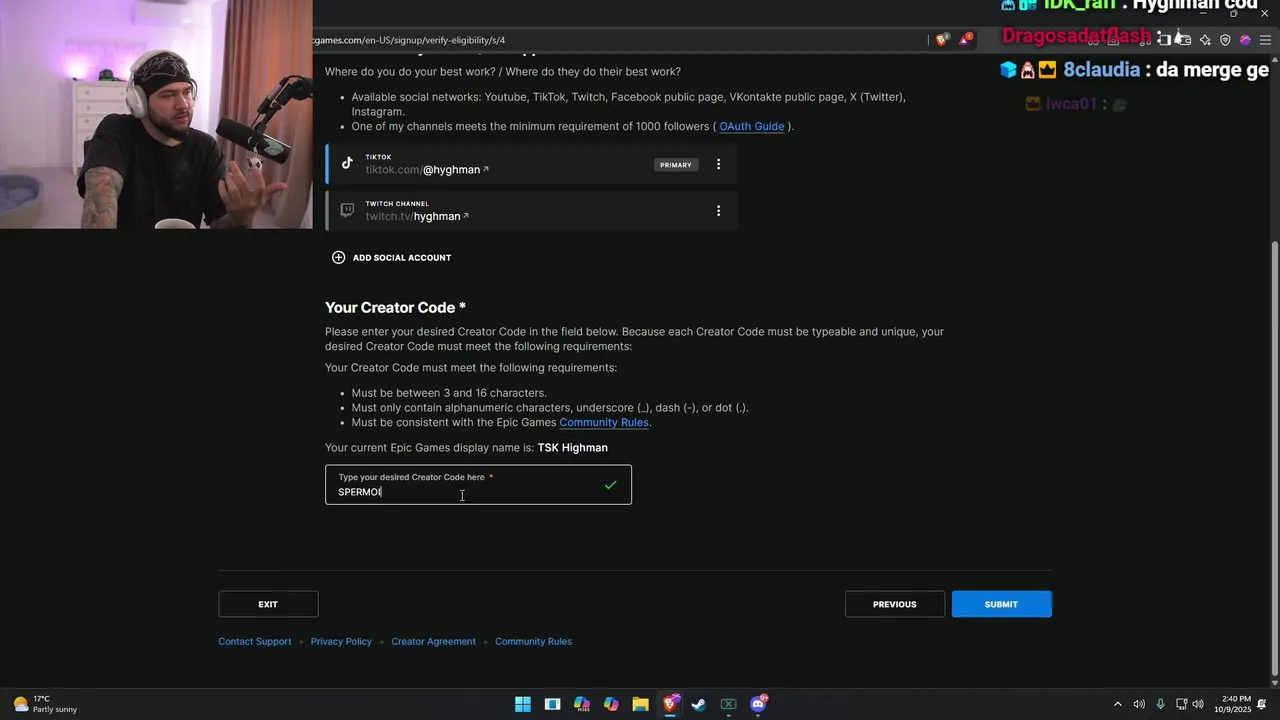1280x720 pixels.
Task: Open Creator Agreement footer link
Action: pyautogui.click(x=433, y=641)
